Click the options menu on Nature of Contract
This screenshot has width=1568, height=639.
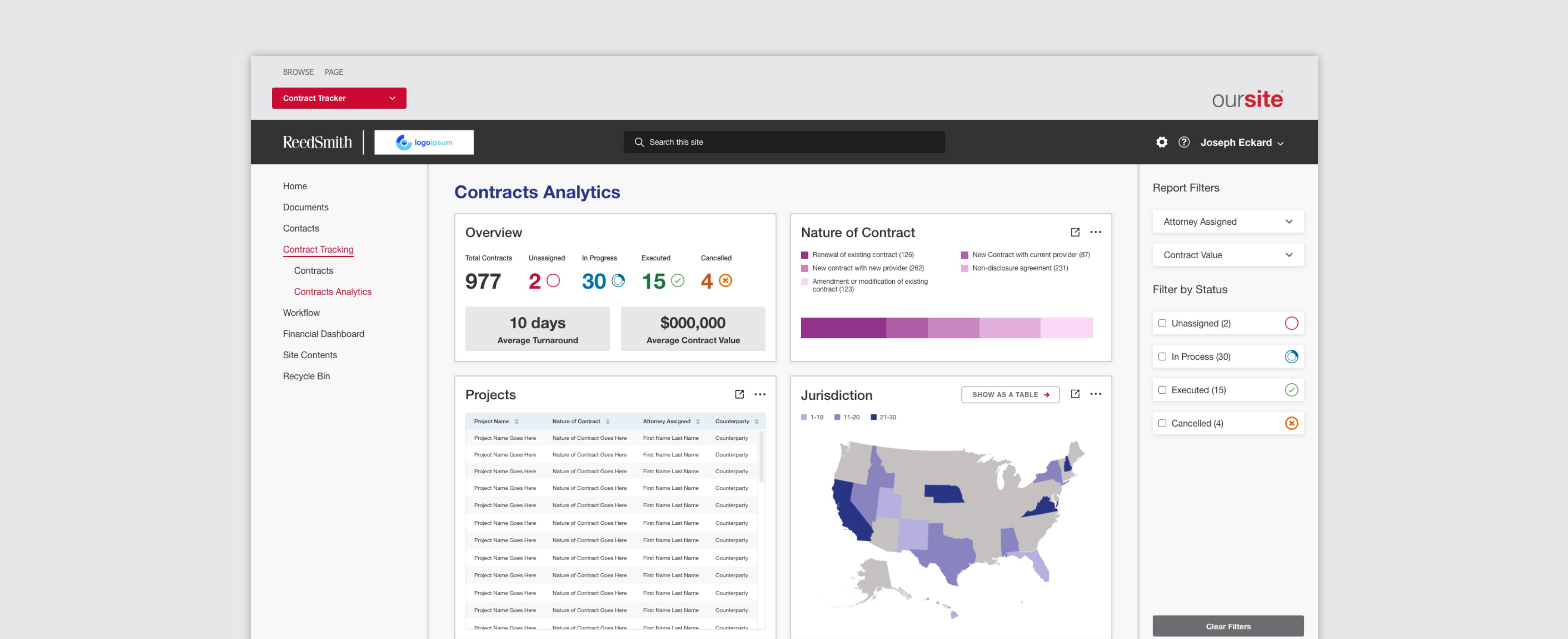tap(1096, 232)
